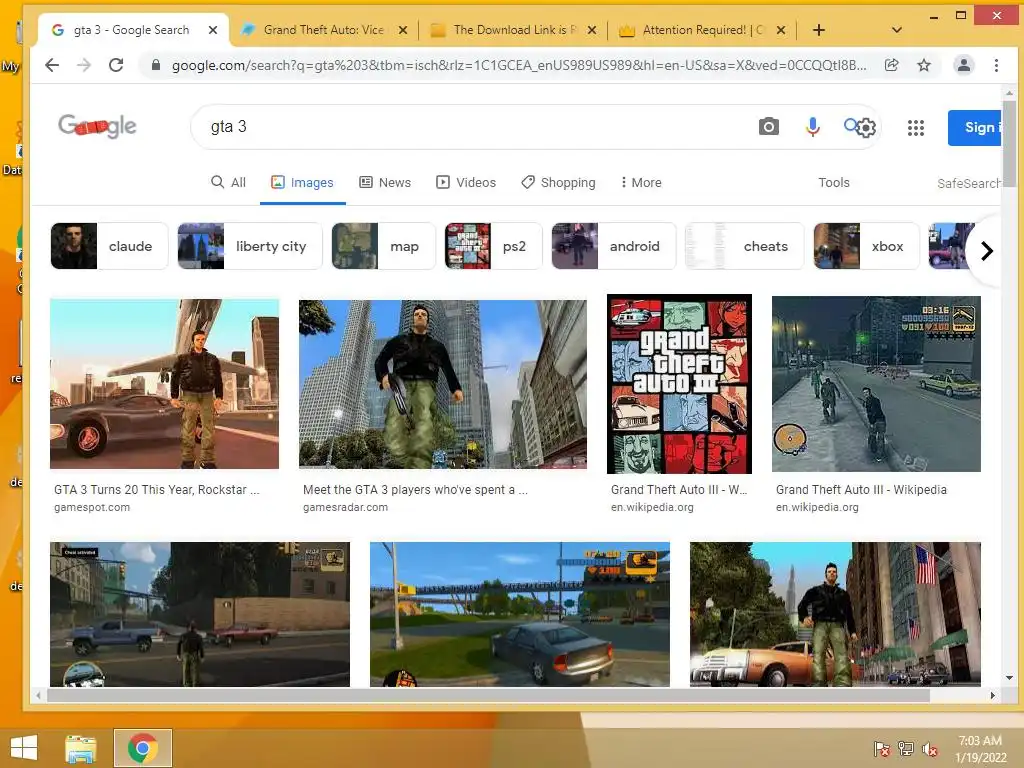
Task: Filter by the ps2 chip
Action: [x=493, y=246]
